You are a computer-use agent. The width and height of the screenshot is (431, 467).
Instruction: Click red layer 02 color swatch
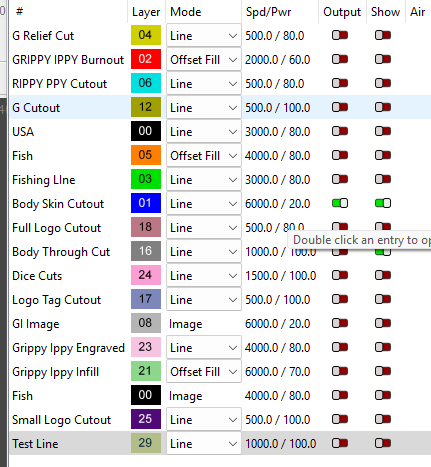click(146, 59)
